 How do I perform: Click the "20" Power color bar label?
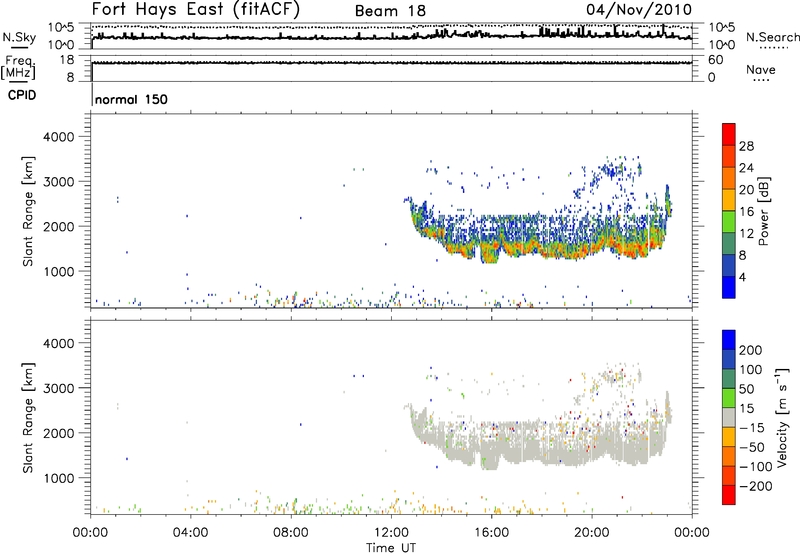[746, 190]
